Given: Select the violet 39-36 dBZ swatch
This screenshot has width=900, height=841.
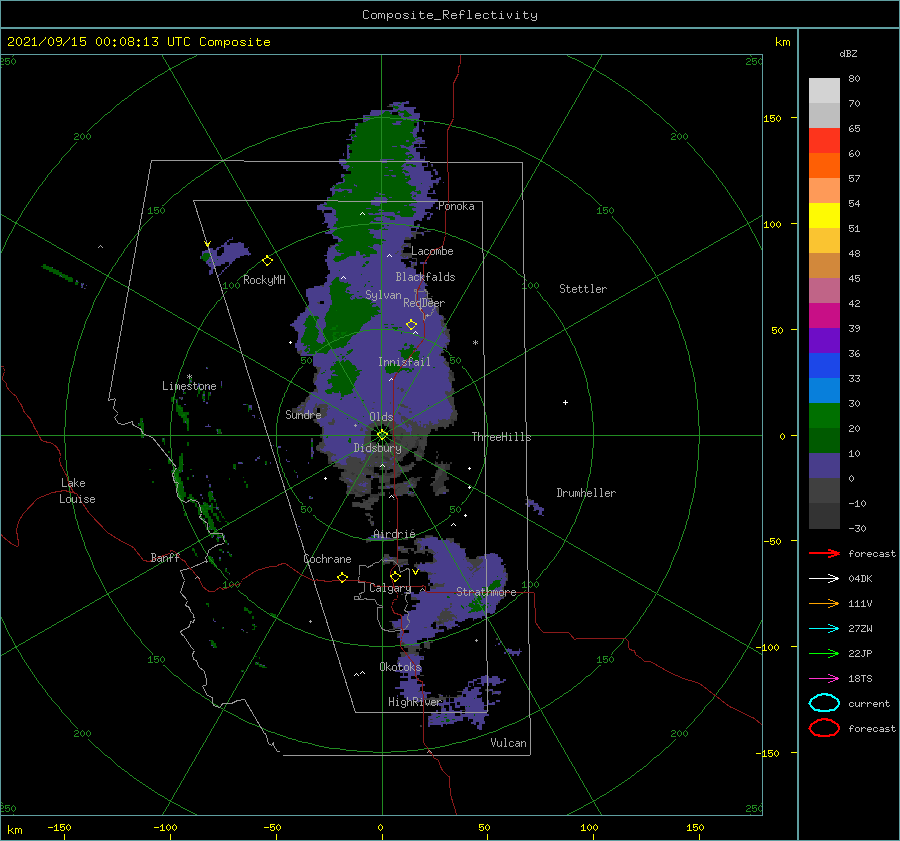Looking at the screenshot, I should coord(824,340).
